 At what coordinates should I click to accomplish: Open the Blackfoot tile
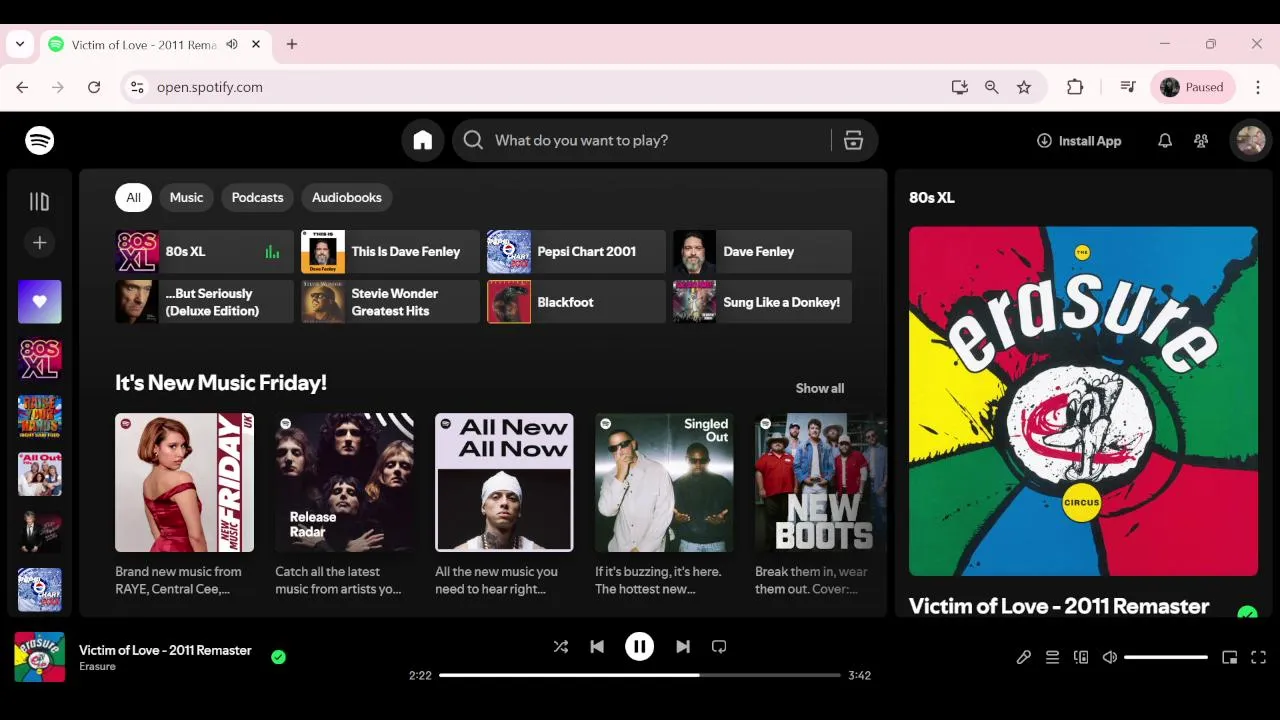tap(576, 302)
